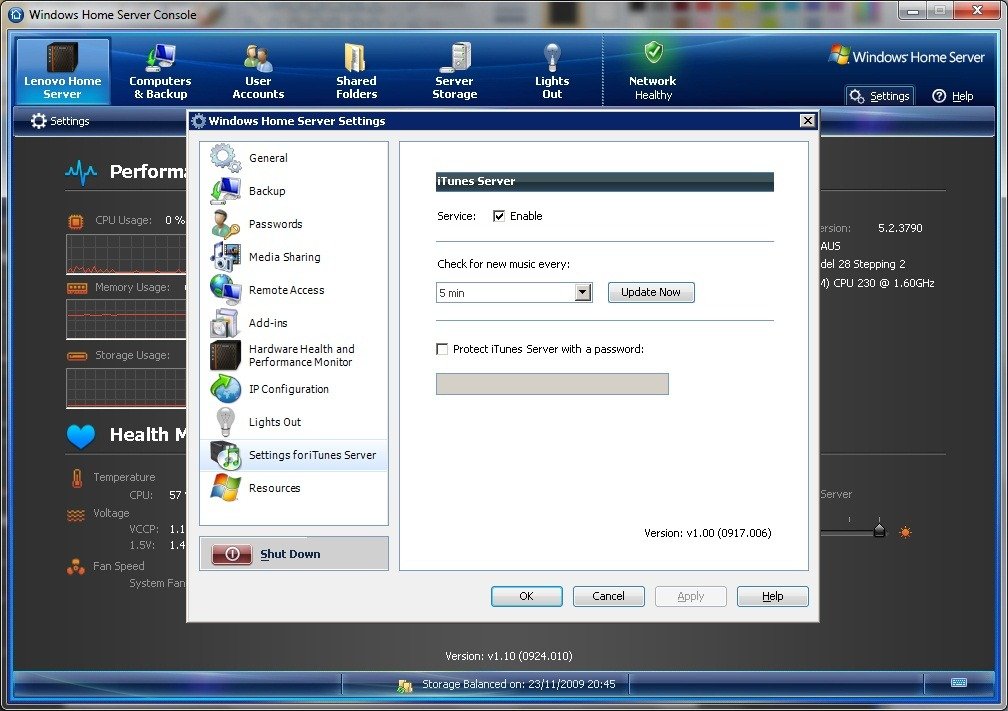
Task: Click the Settings gear label below the tabs
Action: (60, 121)
